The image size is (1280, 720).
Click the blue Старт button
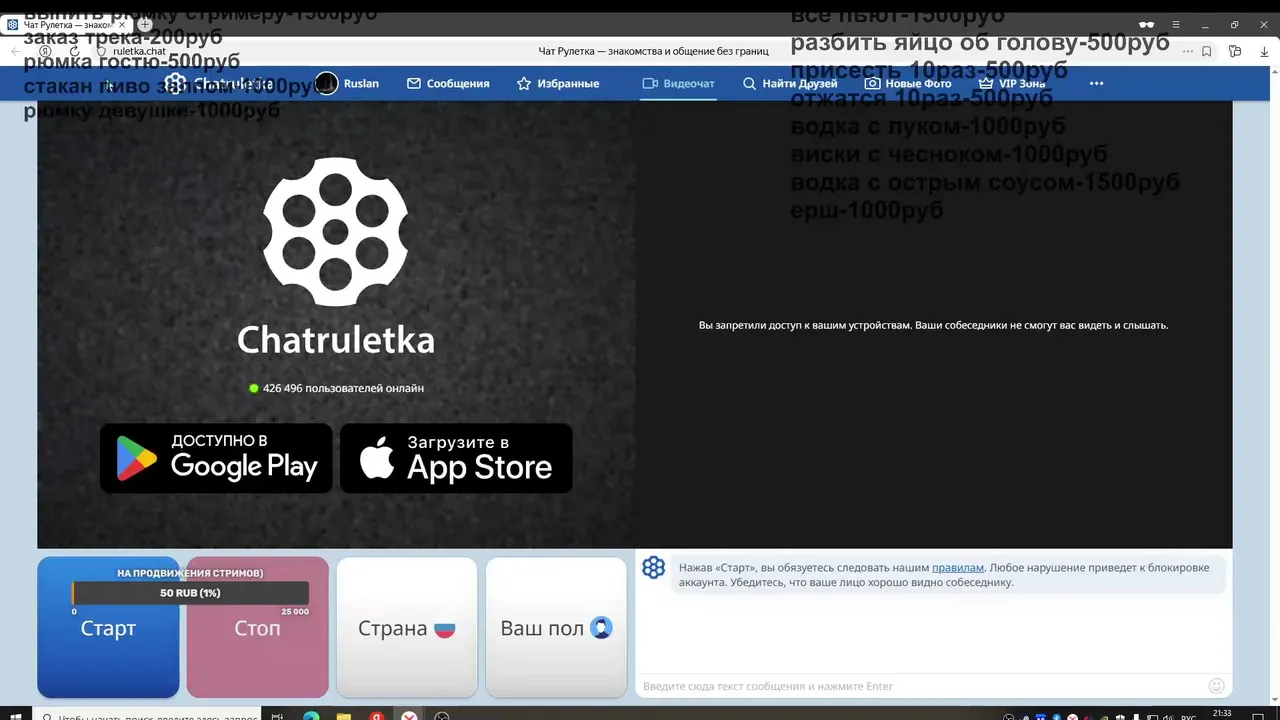coord(108,627)
